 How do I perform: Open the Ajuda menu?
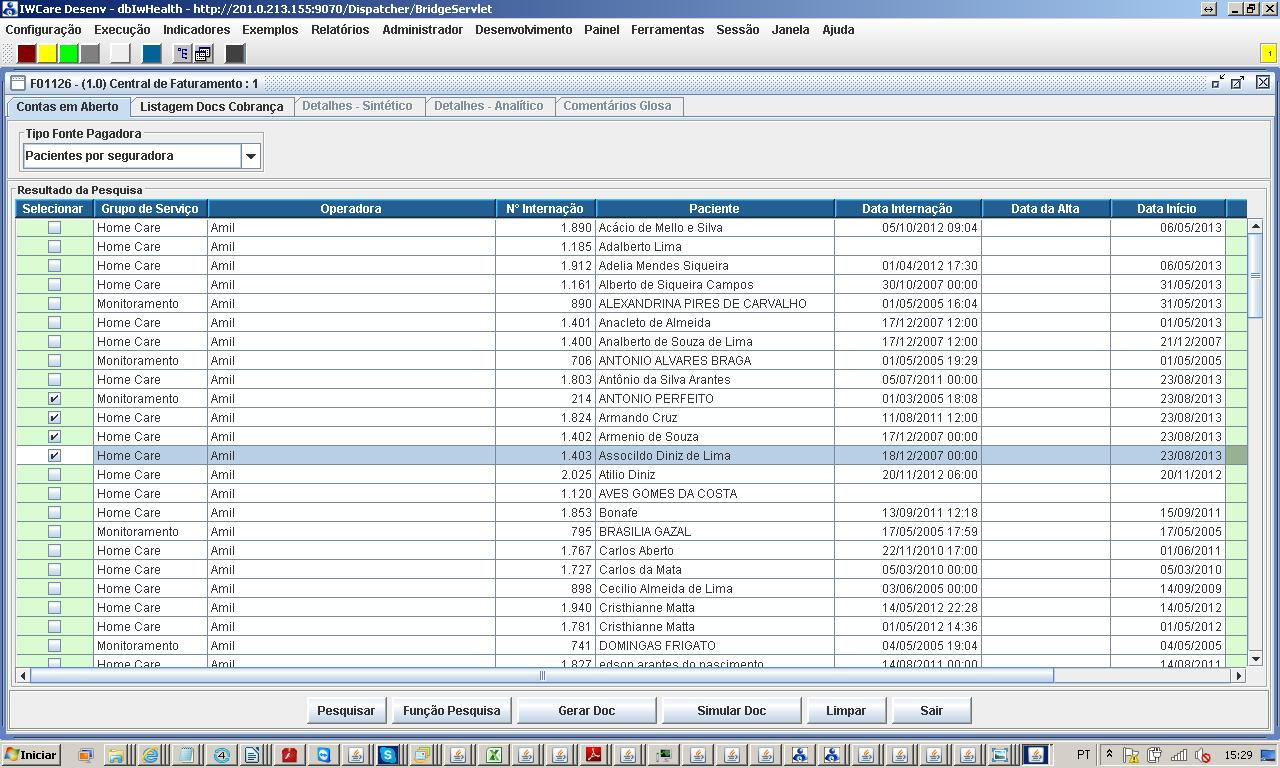pyautogui.click(x=838, y=30)
